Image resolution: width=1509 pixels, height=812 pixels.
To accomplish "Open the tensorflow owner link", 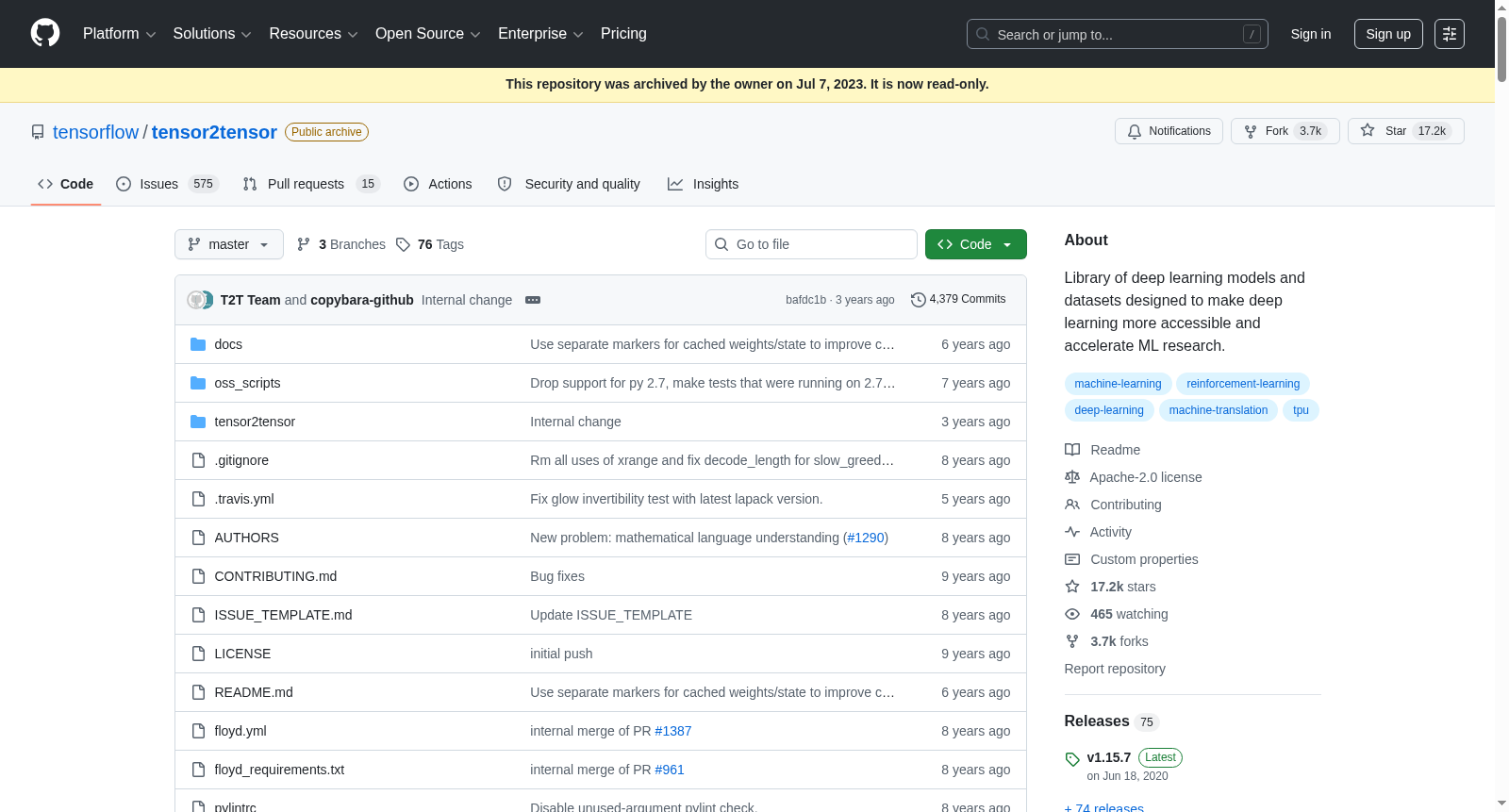I will click(x=95, y=132).
